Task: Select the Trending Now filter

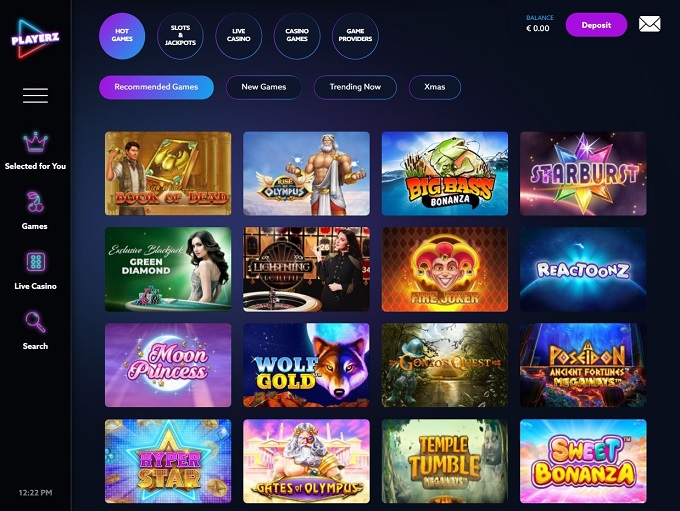Action: (355, 87)
